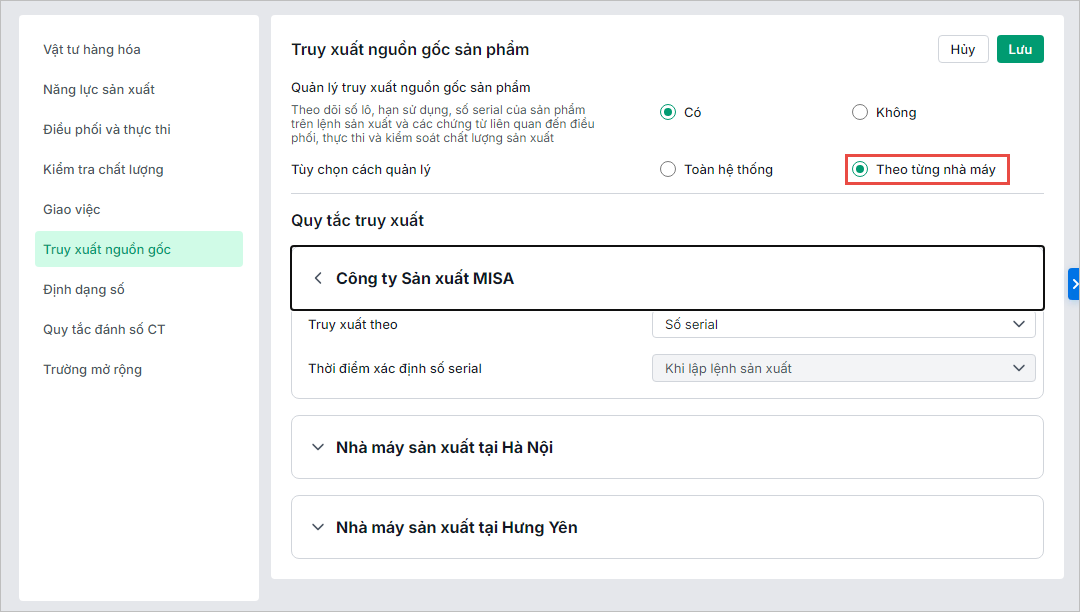Collapse the Công ty Sản xuất MISA section
The width and height of the screenshot is (1080, 612).
pos(318,279)
